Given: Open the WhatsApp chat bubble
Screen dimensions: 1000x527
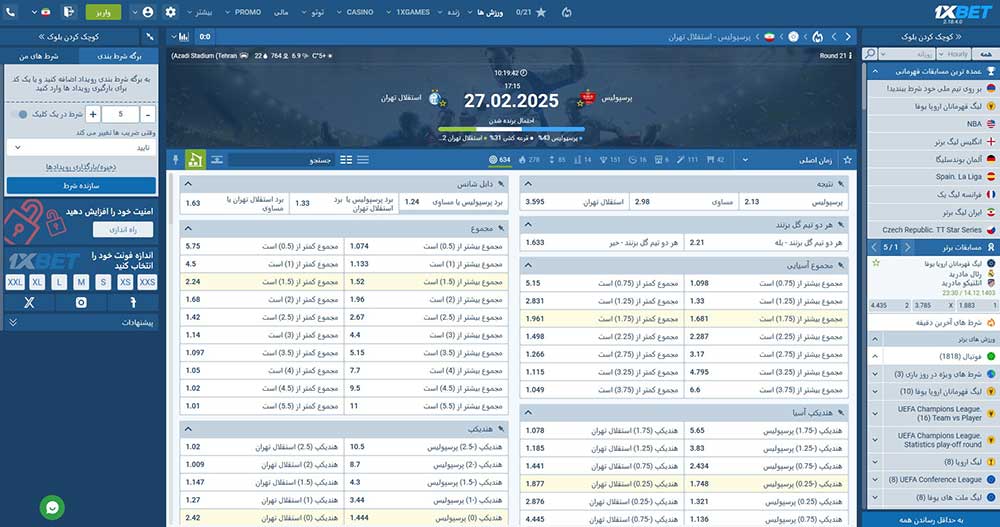Looking at the screenshot, I should click(x=52, y=507).
